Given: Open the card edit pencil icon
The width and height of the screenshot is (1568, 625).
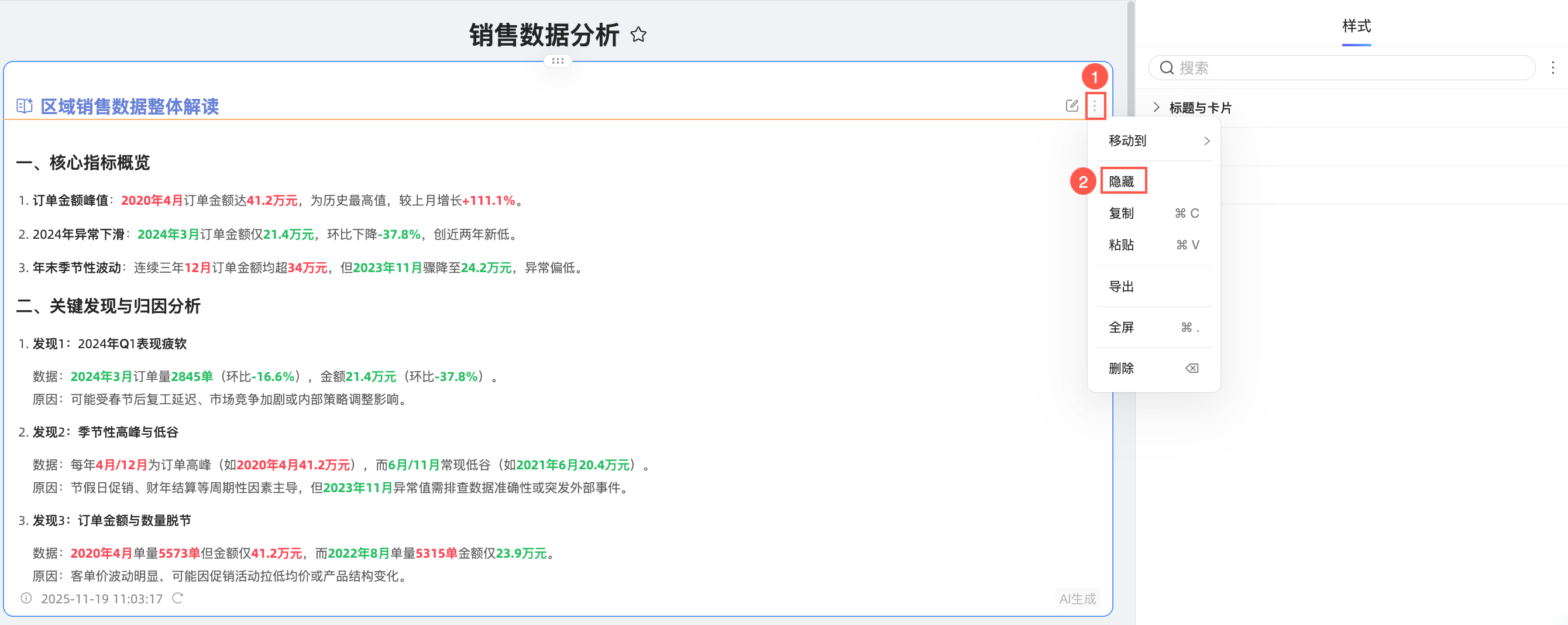Looking at the screenshot, I should pos(1072,106).
